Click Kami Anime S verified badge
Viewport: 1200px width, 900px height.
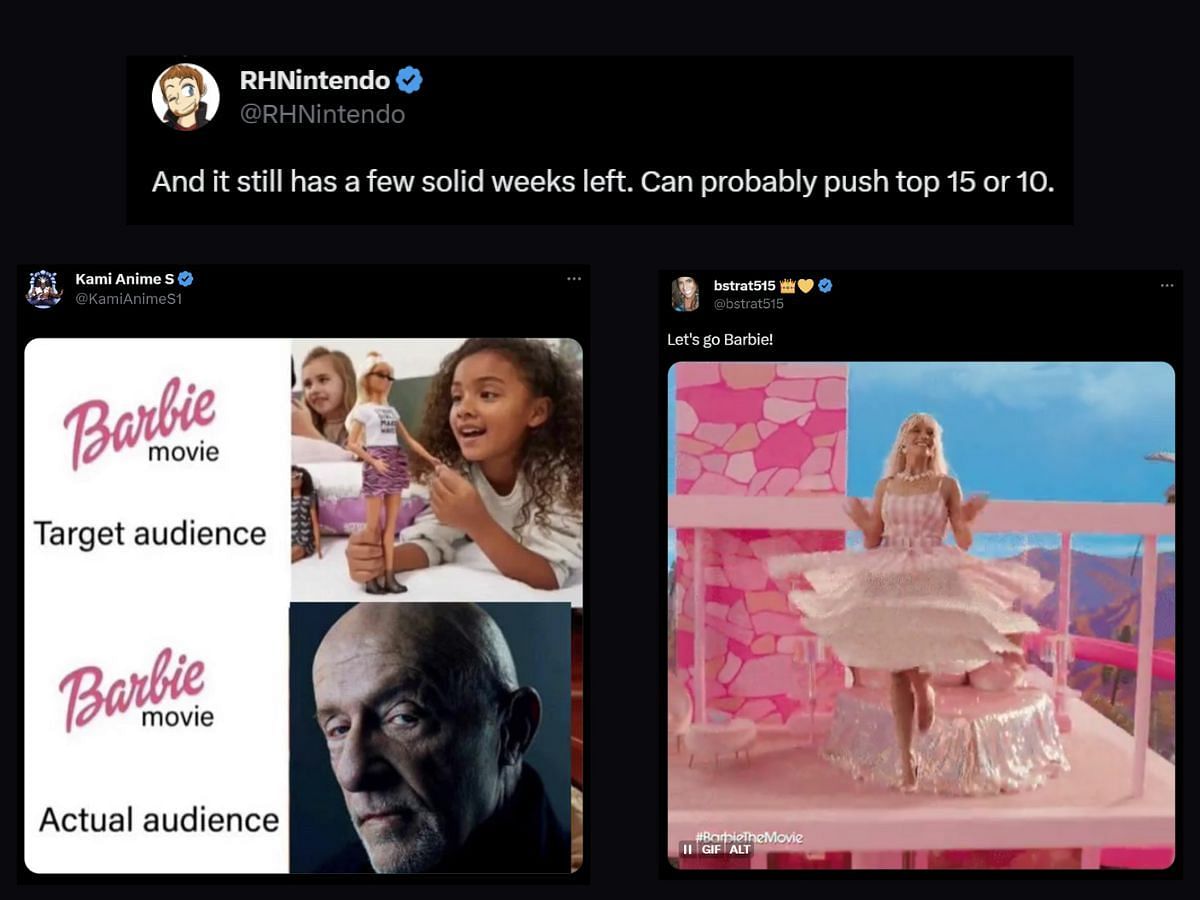186,279
